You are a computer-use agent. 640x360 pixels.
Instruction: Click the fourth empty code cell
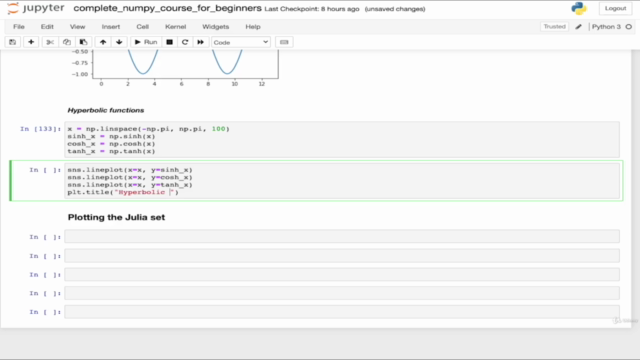342,293
